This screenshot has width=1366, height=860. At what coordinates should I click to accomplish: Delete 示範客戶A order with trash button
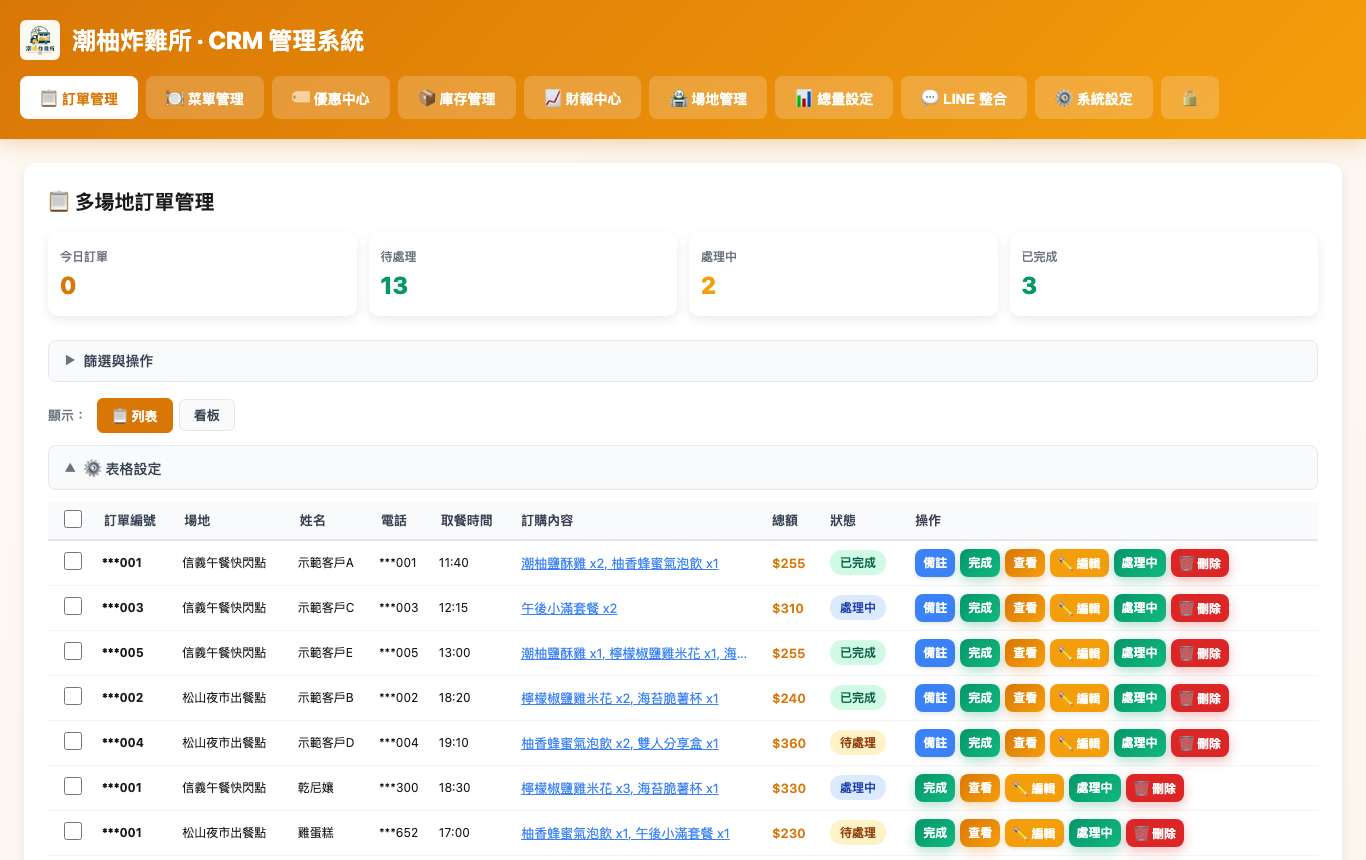[1200, 563]
